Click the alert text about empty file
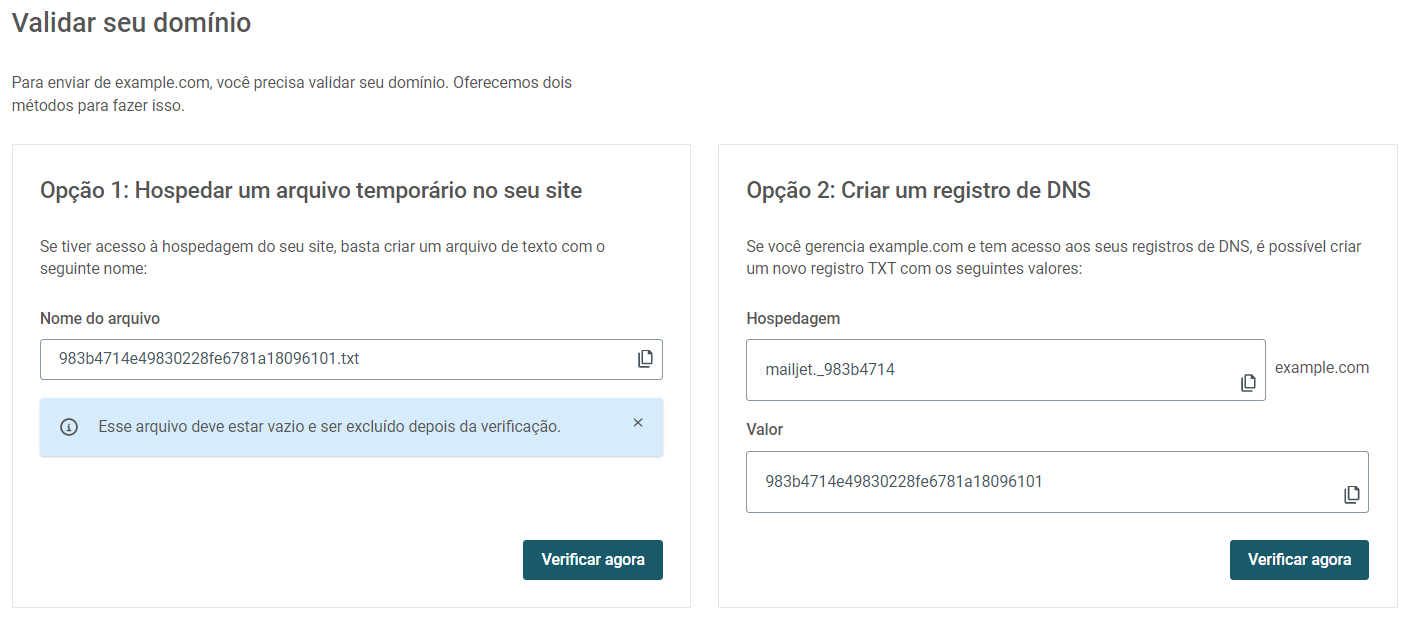This screenshot has width=1409, height=622. [329, 427]
